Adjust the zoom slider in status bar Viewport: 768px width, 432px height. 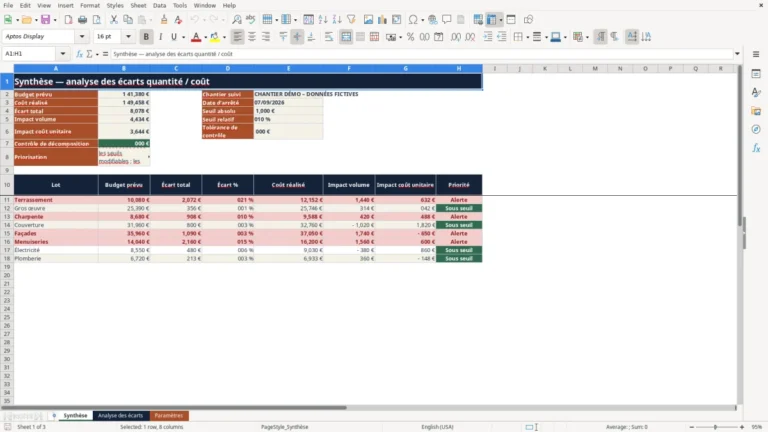click(x=716, y=427)
